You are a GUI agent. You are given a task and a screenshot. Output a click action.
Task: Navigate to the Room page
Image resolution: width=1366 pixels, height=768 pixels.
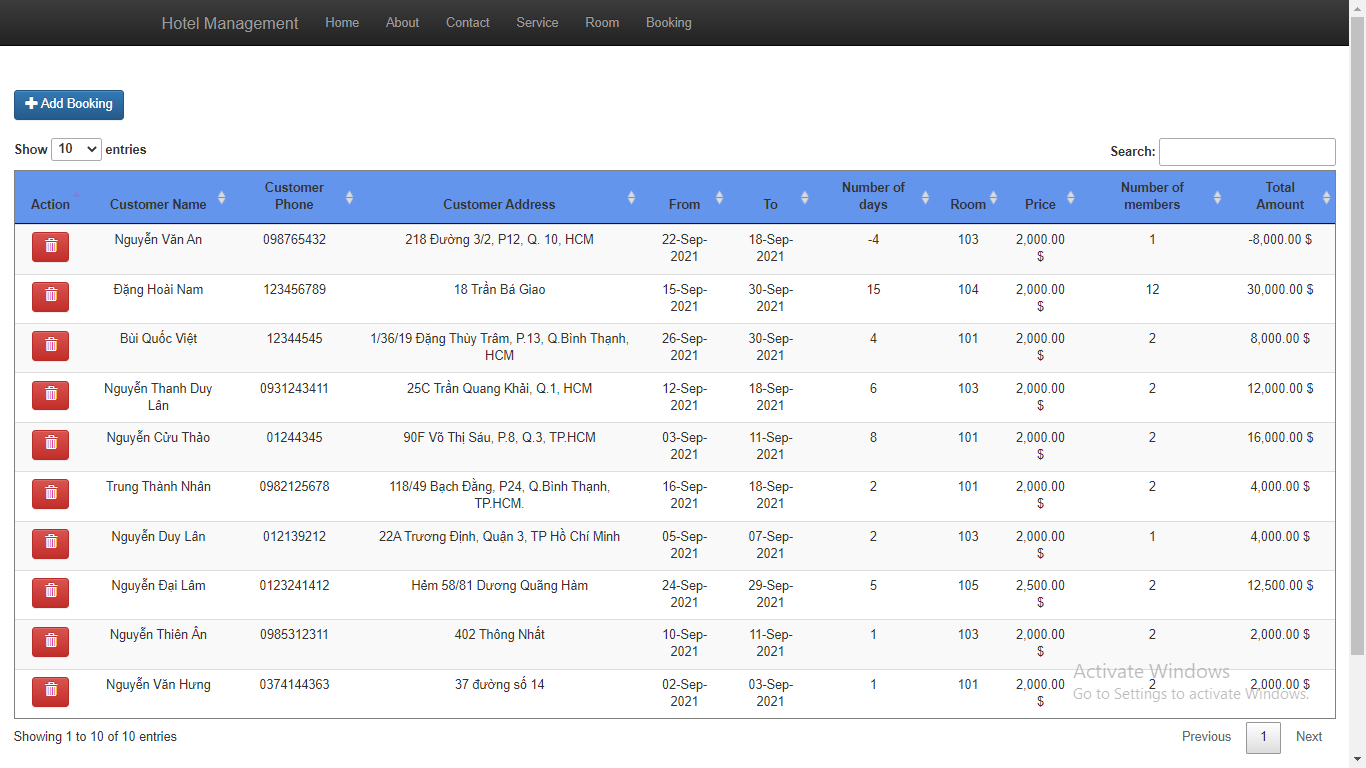point(602,22)
